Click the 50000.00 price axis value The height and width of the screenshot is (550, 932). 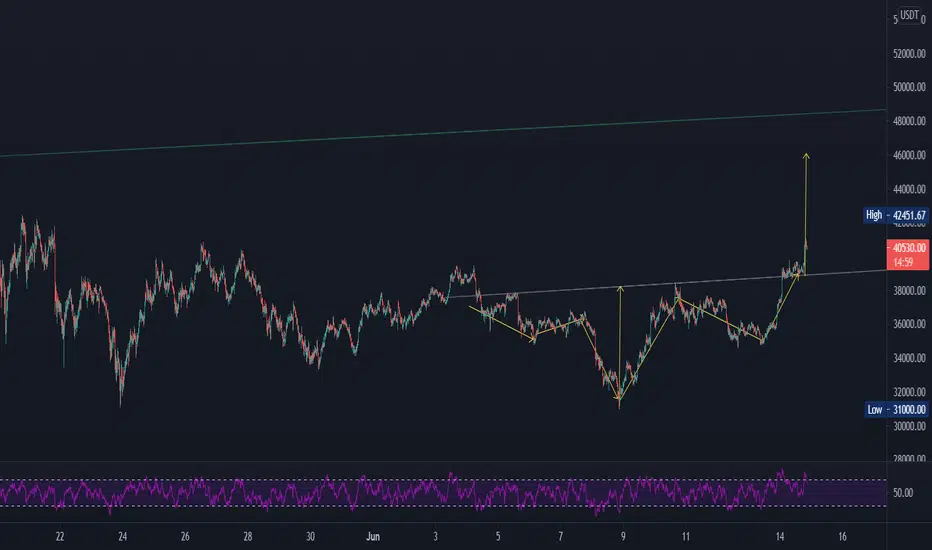[x=909, y=87]
